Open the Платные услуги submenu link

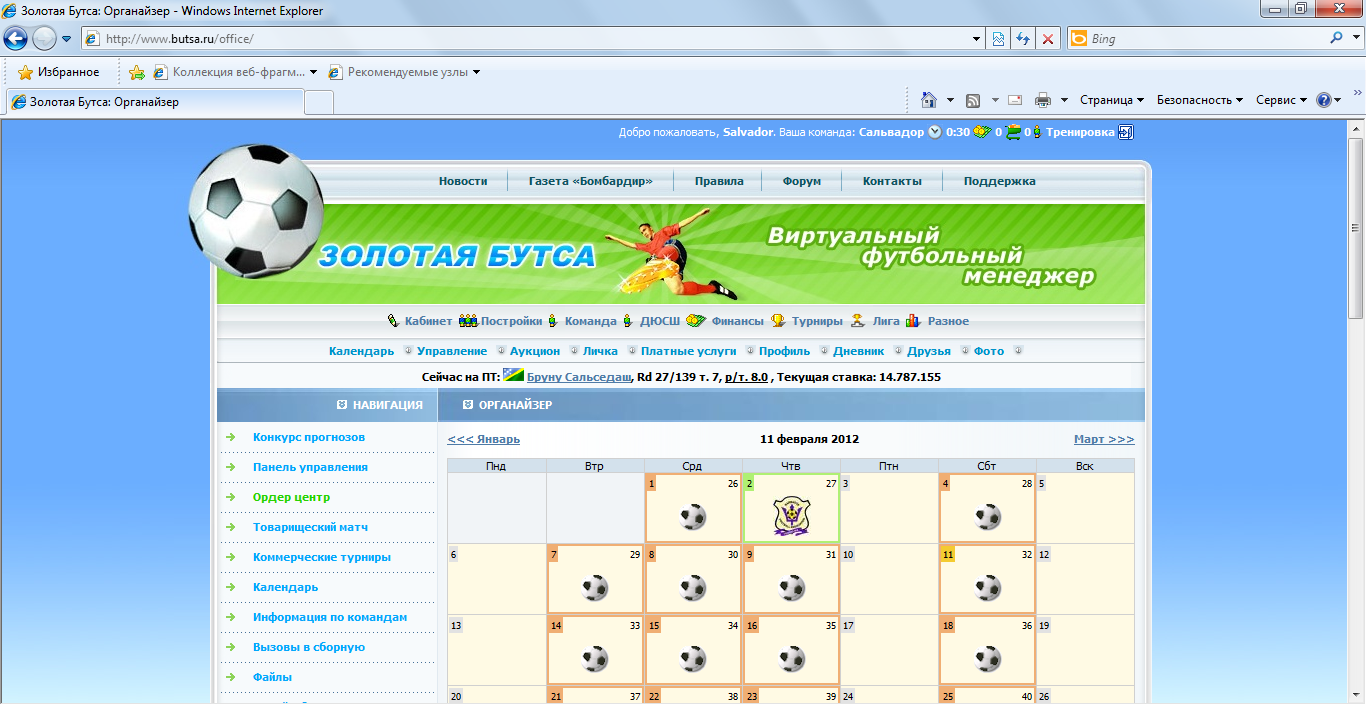pyautogui.click(x=688, y=351)
